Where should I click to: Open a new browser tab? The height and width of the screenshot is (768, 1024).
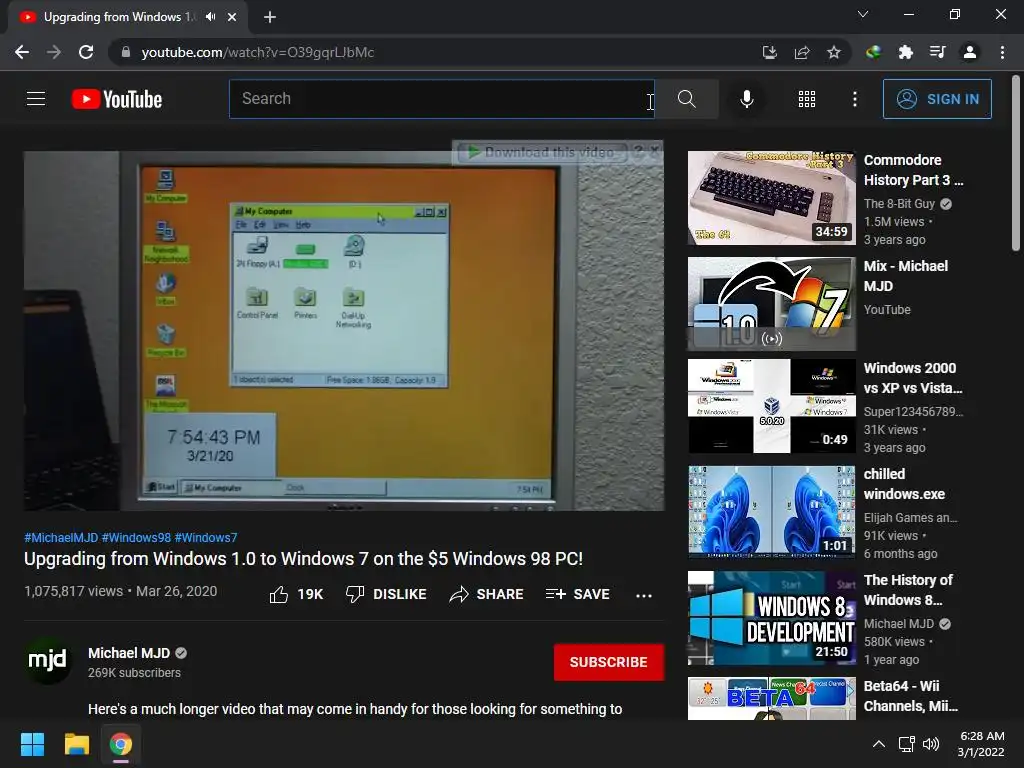[270, 17]
